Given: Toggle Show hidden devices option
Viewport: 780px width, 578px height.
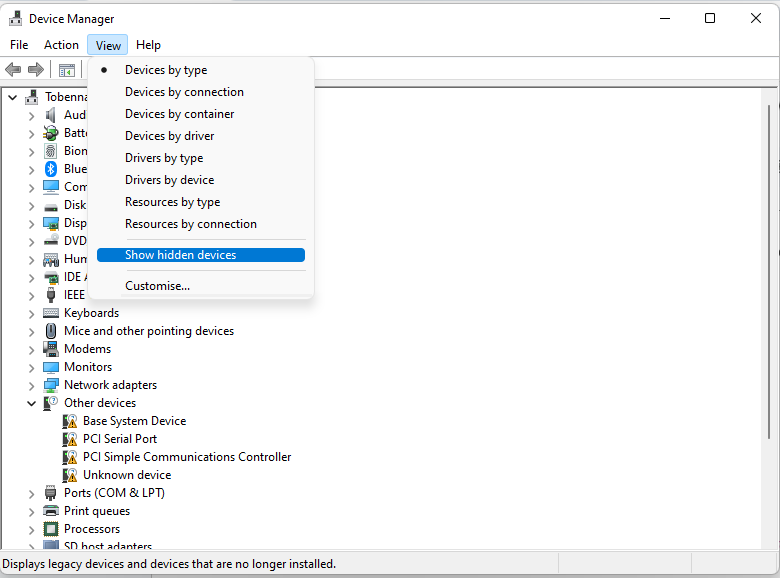Looking at the screenshot, I should click(180, 255).
